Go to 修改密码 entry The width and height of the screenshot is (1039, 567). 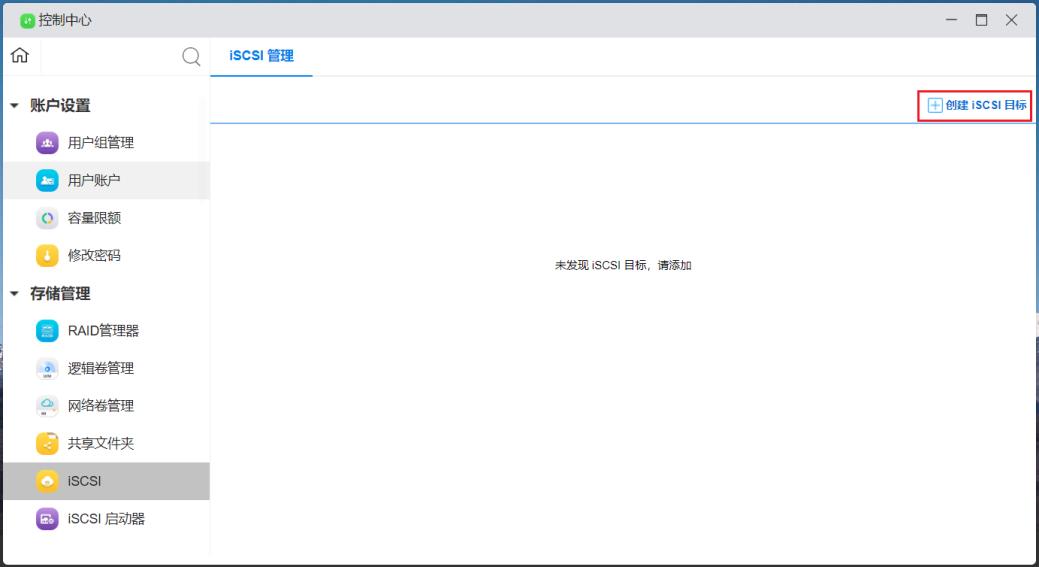tap(94, 256)
